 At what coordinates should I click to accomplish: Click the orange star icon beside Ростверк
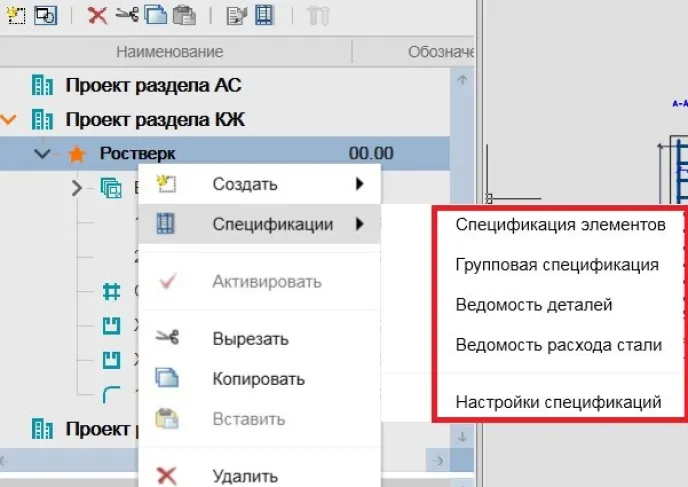(x=77, y=154)
